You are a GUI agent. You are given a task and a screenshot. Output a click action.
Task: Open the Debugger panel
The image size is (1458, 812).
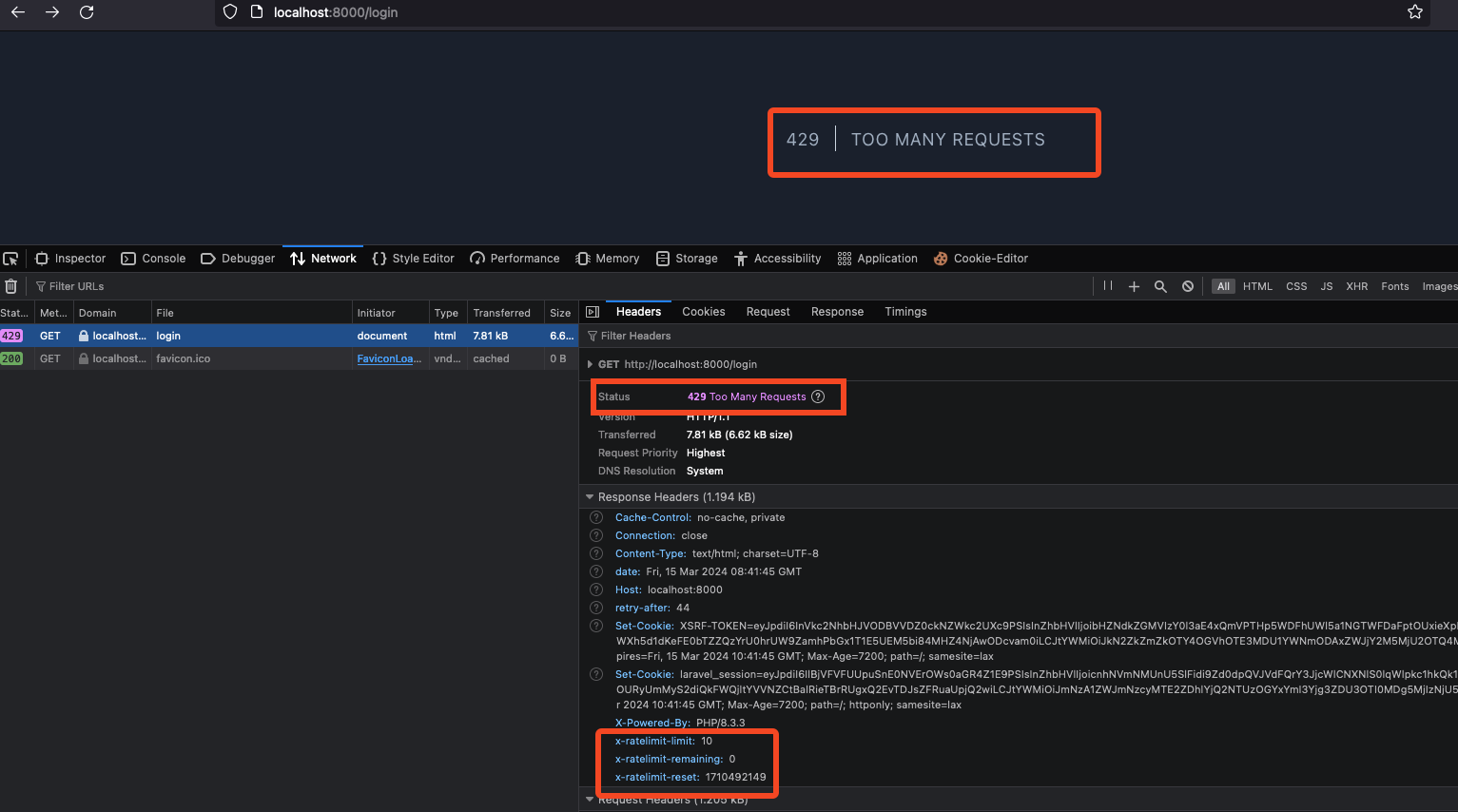[x=238, y=259]
